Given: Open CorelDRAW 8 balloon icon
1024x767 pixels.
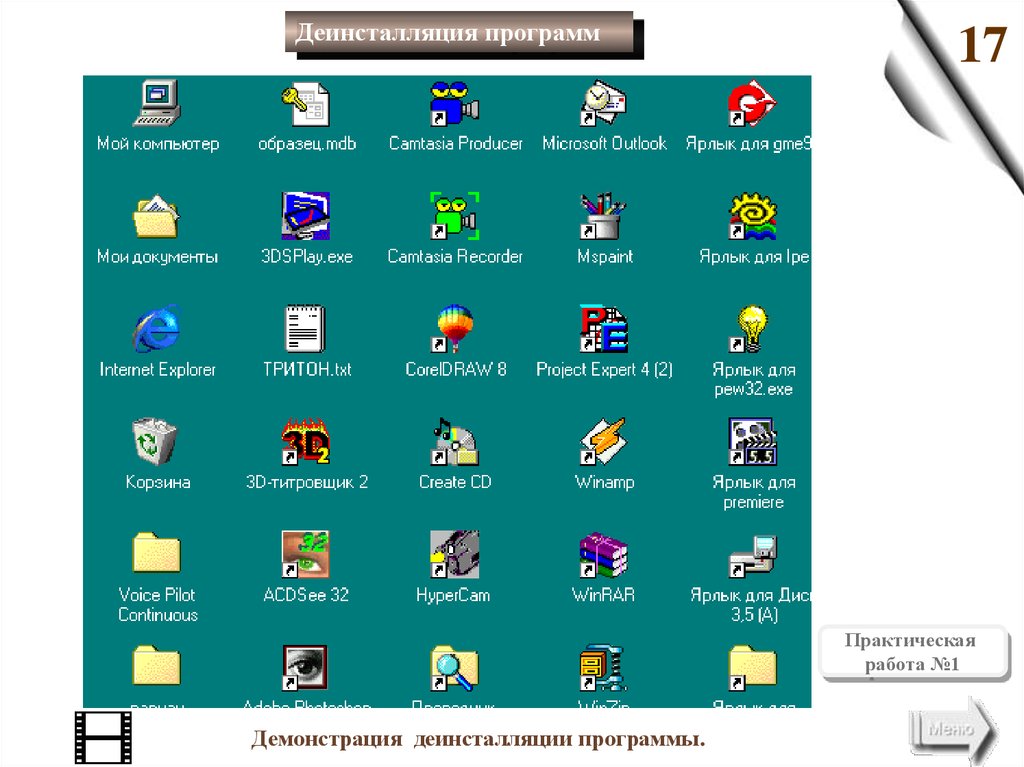Looking at the screenshot, I should coord(455,329).
